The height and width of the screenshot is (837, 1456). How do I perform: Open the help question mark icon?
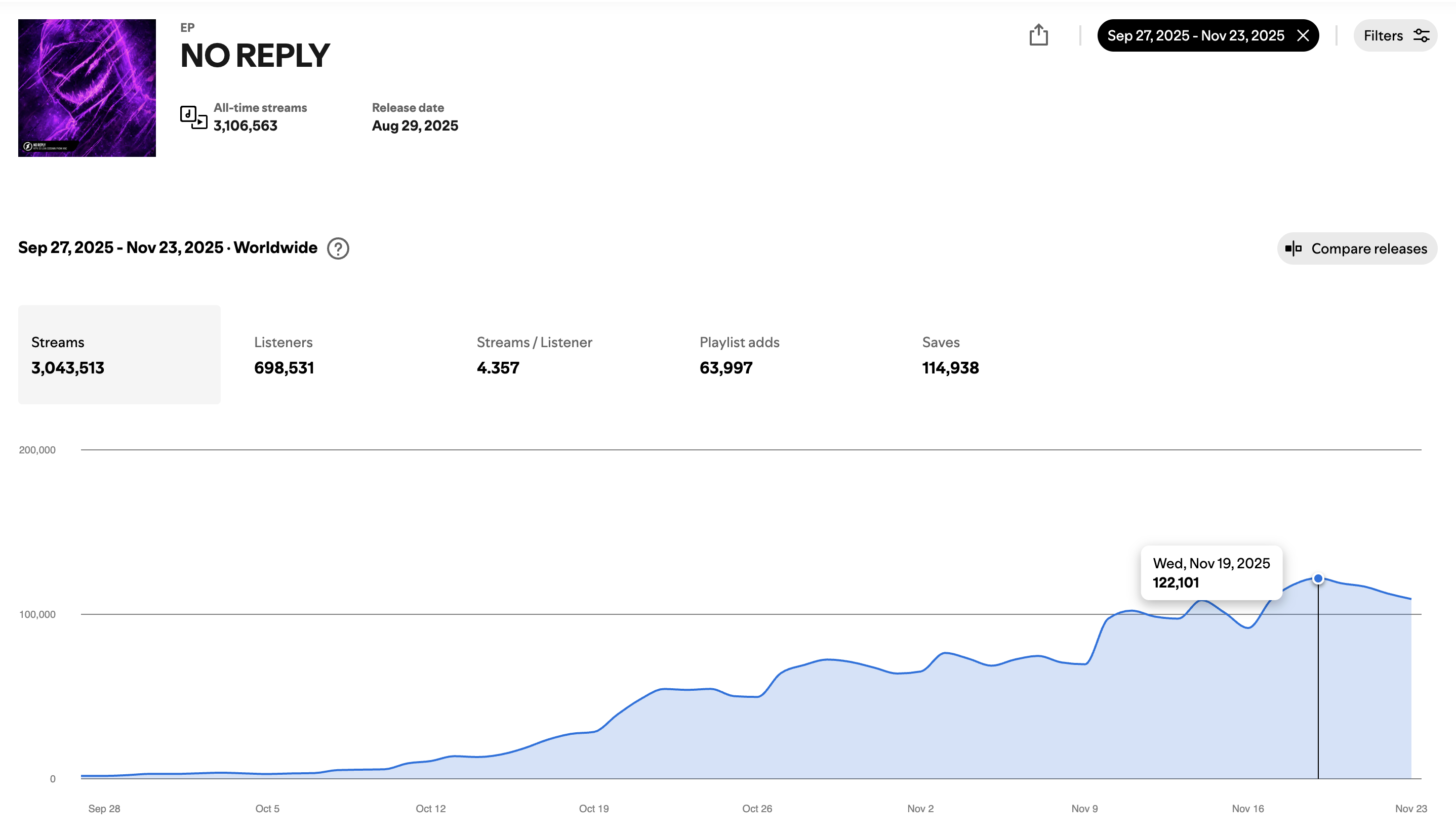338,248
